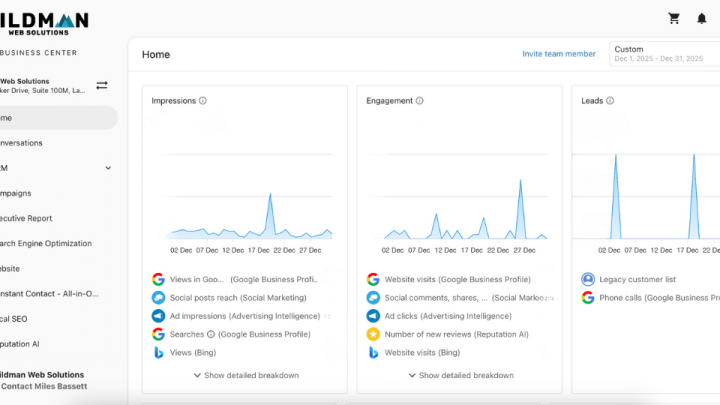
Task: Click Google icon beside Searches
Action: (x=158, y=334)
